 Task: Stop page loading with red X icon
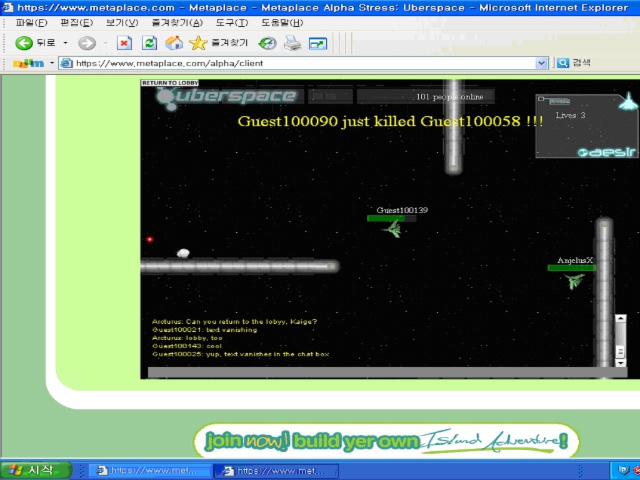point(124,43)
